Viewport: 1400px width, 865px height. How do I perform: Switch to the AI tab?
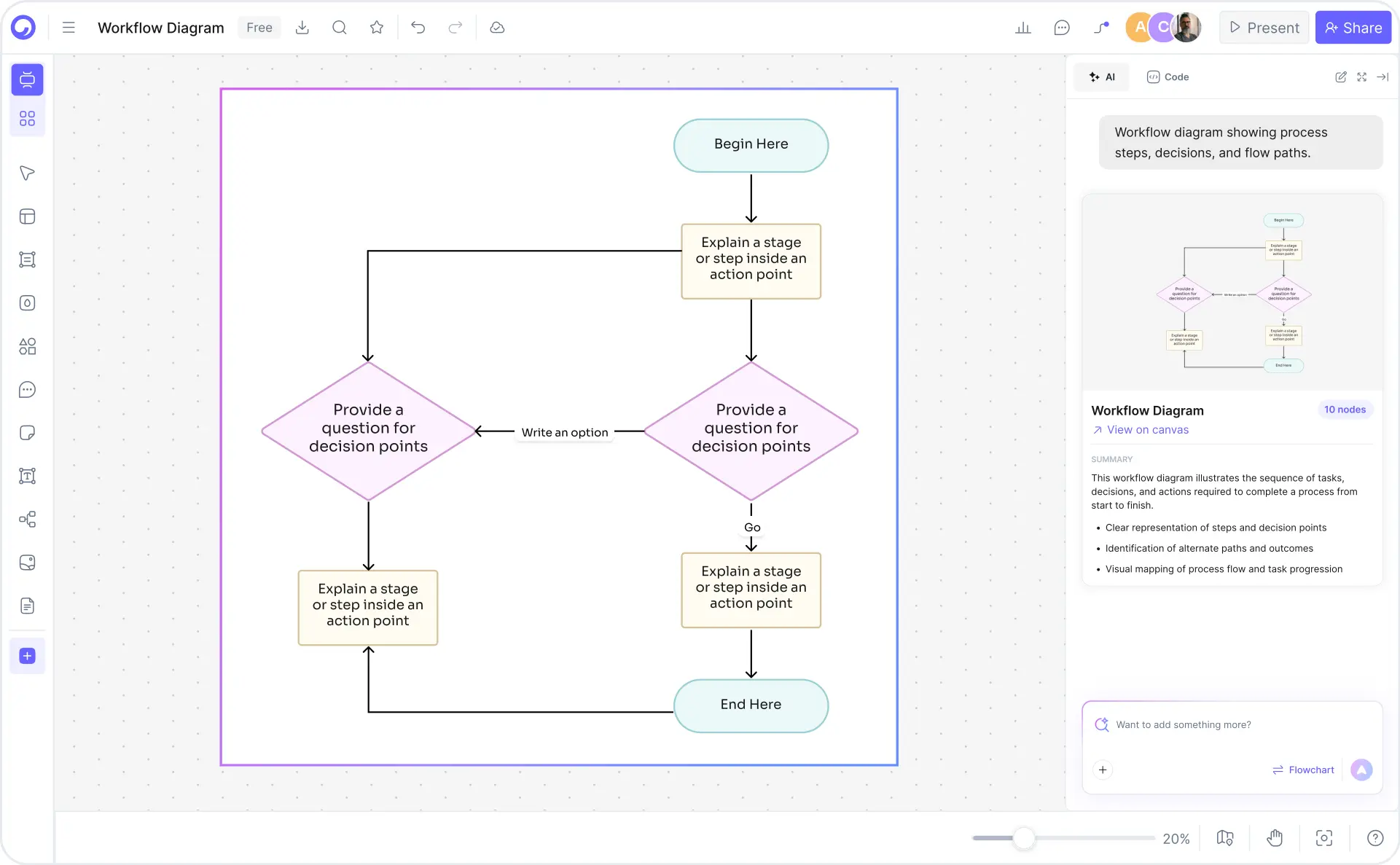(x=1102, y=77)
